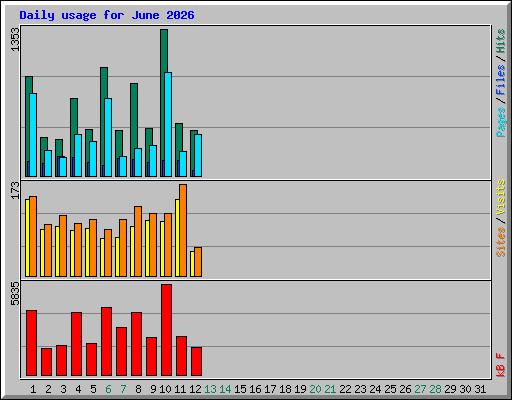Select the red KB bar for day 4

coord(76,344)
